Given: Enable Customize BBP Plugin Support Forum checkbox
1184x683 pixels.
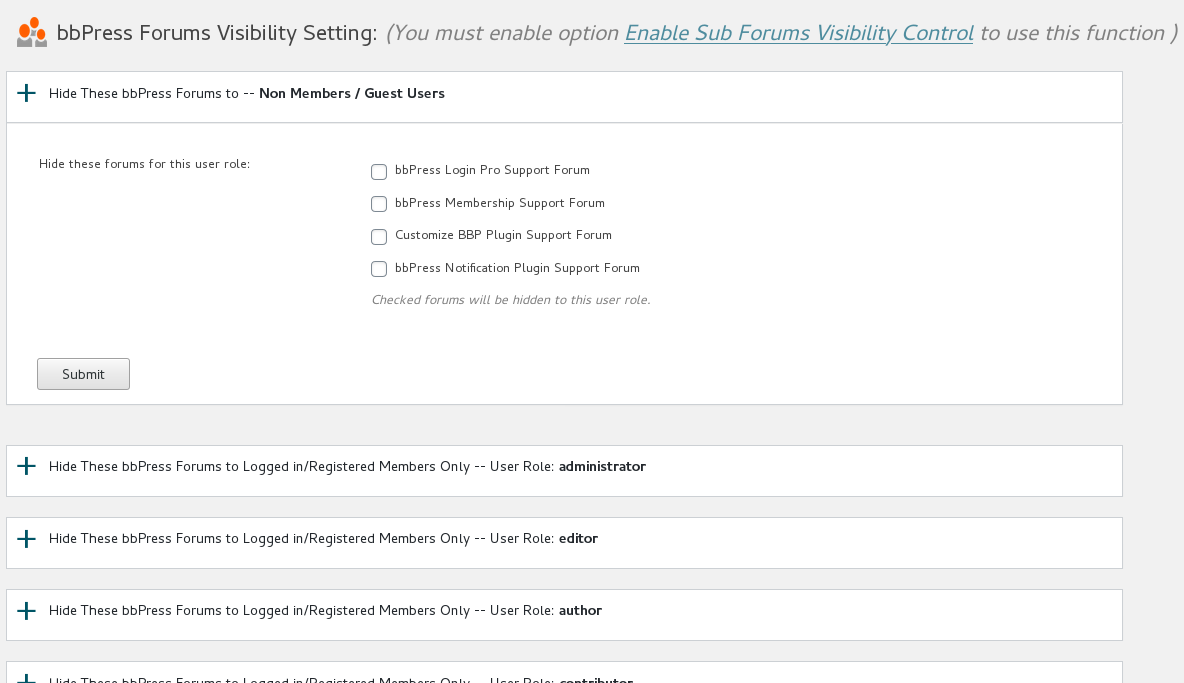Looking at the screenshot, I should pos(379,236).
